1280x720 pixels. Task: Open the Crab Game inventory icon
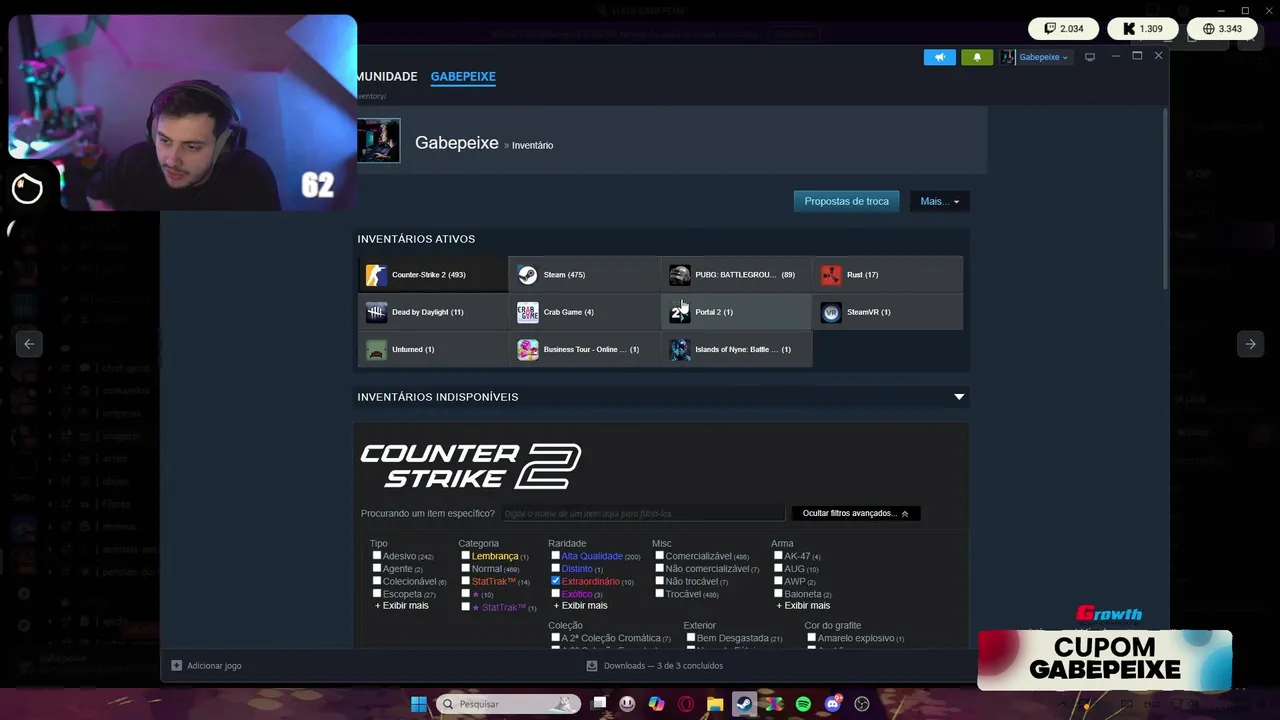[x=528, y=312]
